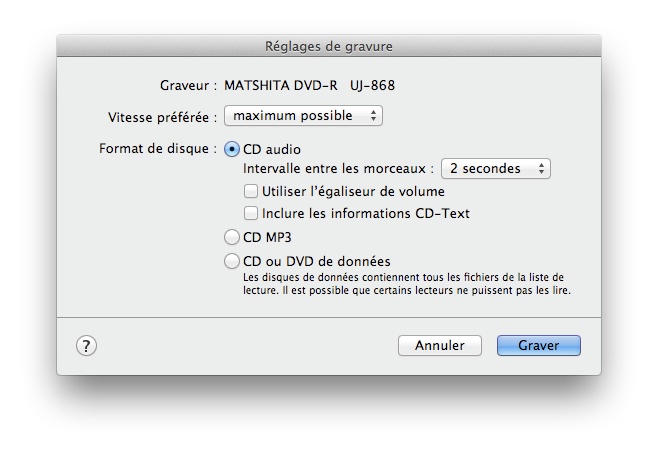Click the Inclure les informations CD-Text label

point(365,213)
